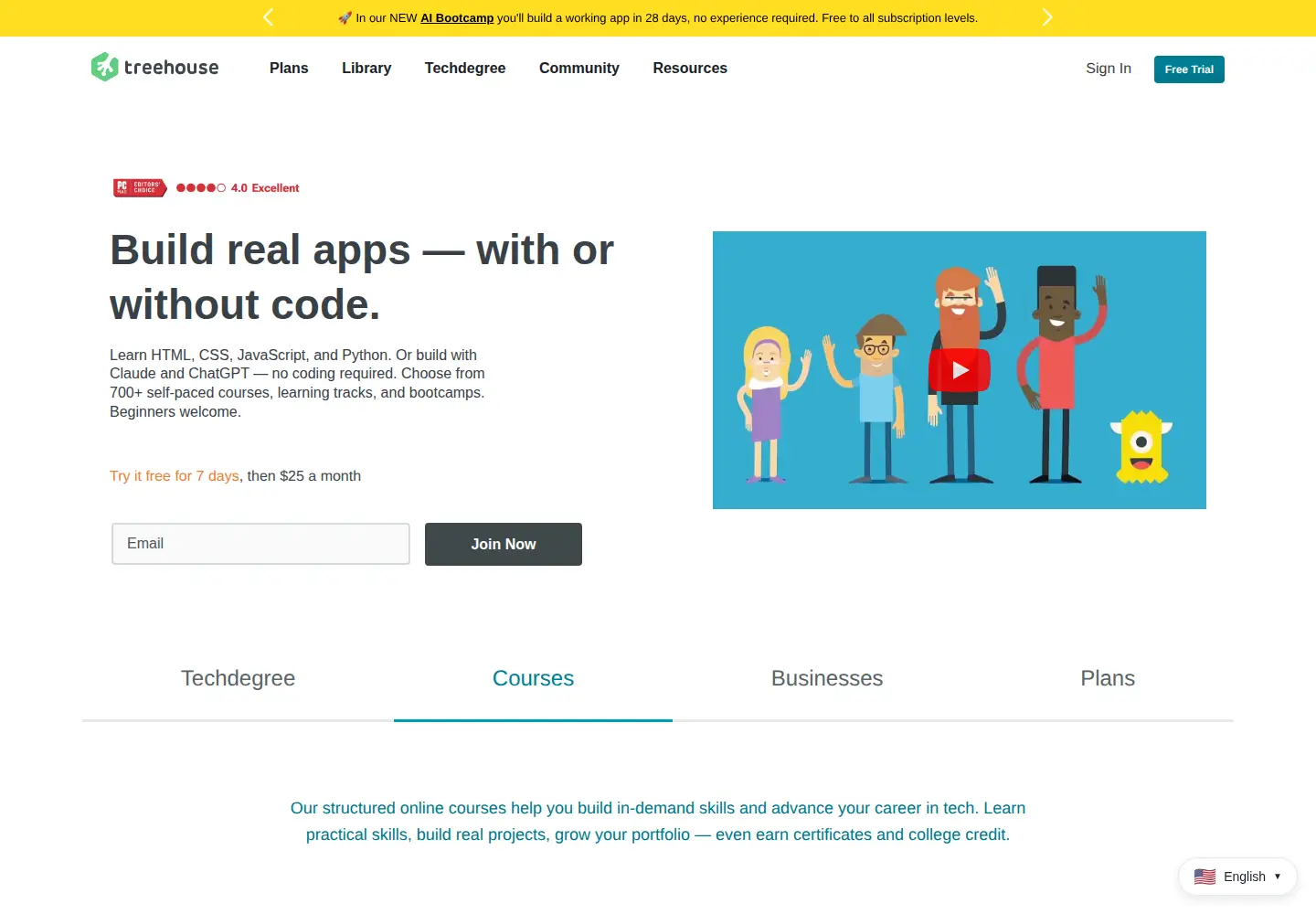Image resolution: width=1316 pixels, height=914 pixels.
Task: Switch to the Businesses tab
Action: 827,678
